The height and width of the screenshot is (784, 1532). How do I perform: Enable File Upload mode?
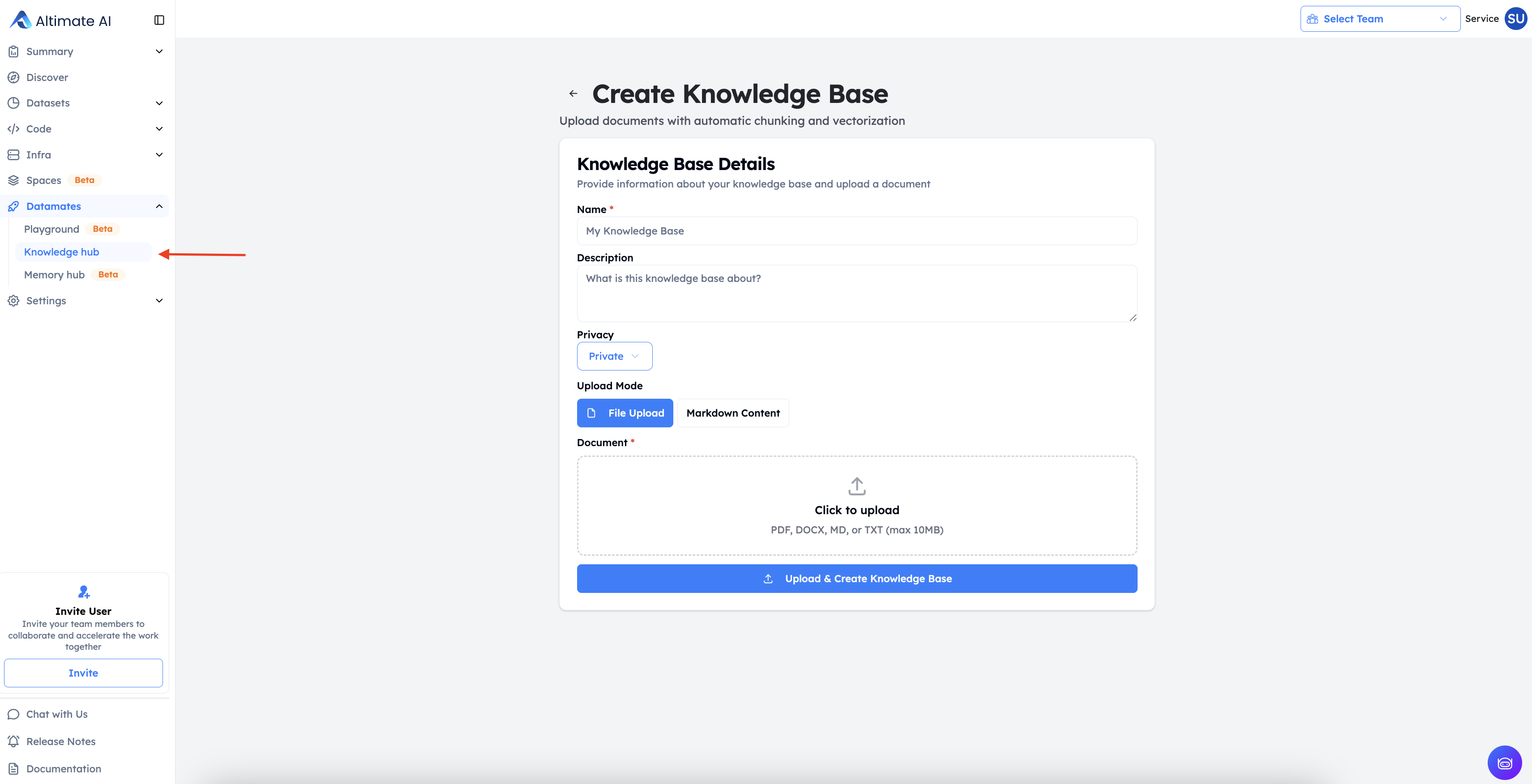(625, 413)
